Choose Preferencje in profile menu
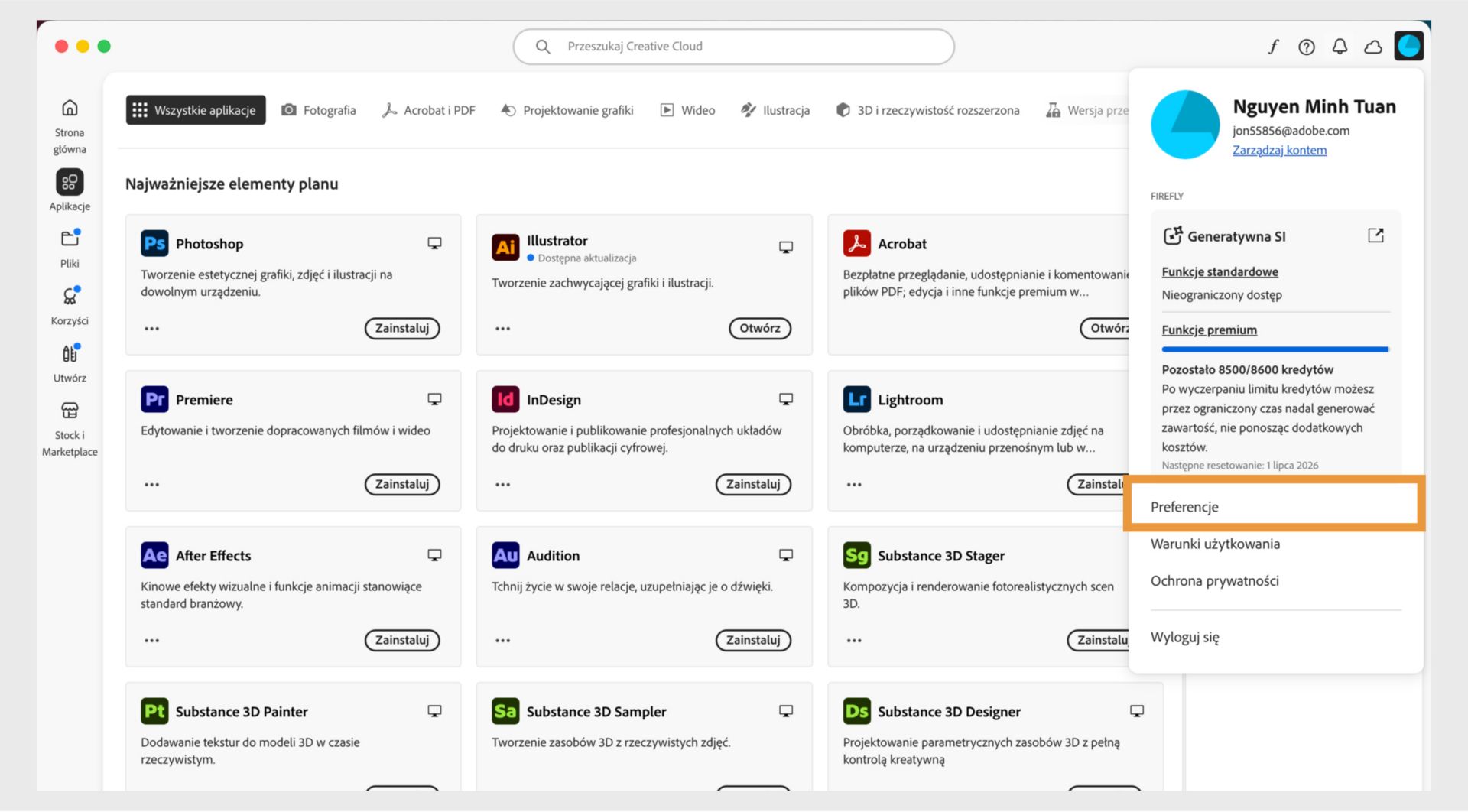The height and width of the screenshot is (812, 1468). coord(1274,507)
